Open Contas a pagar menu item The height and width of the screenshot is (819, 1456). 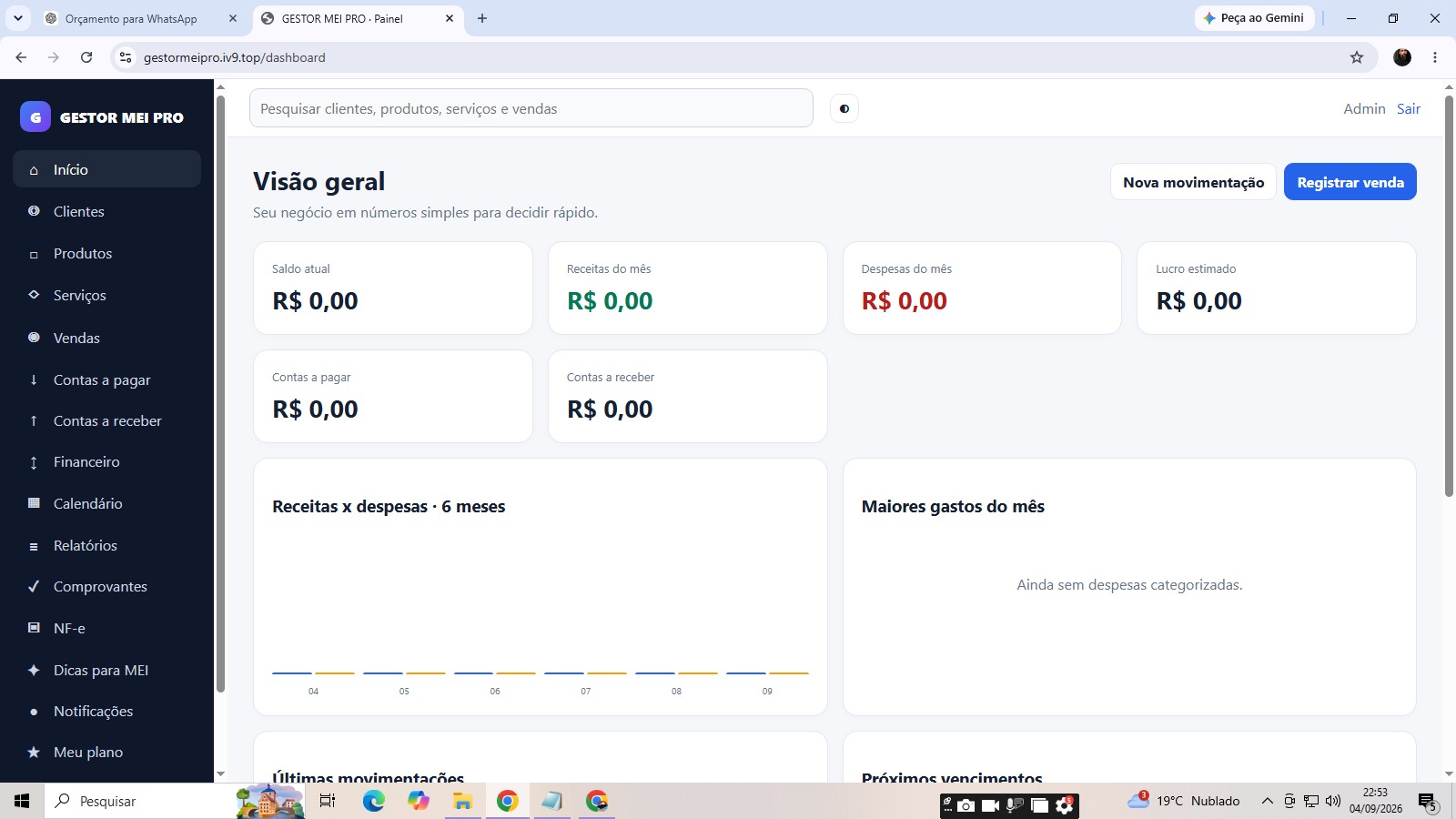106,379
